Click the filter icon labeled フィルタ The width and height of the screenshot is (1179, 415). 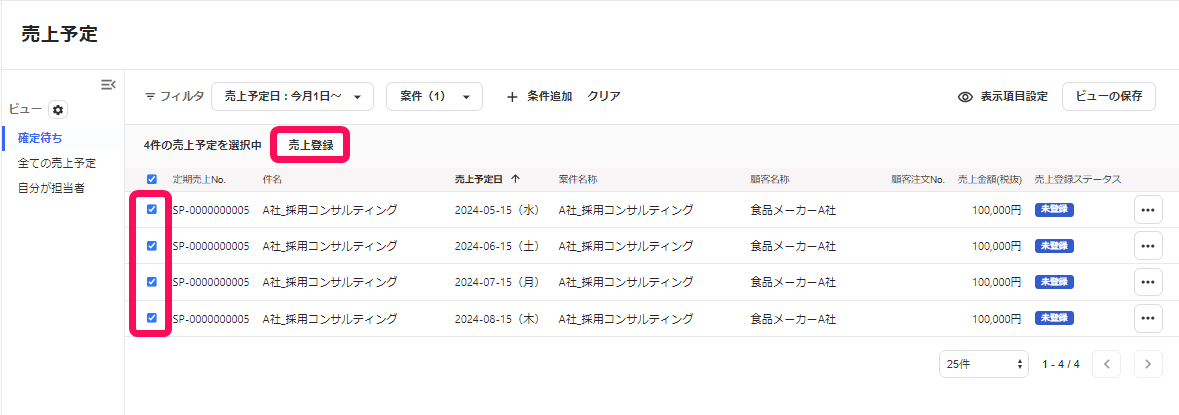pos(150,96)
